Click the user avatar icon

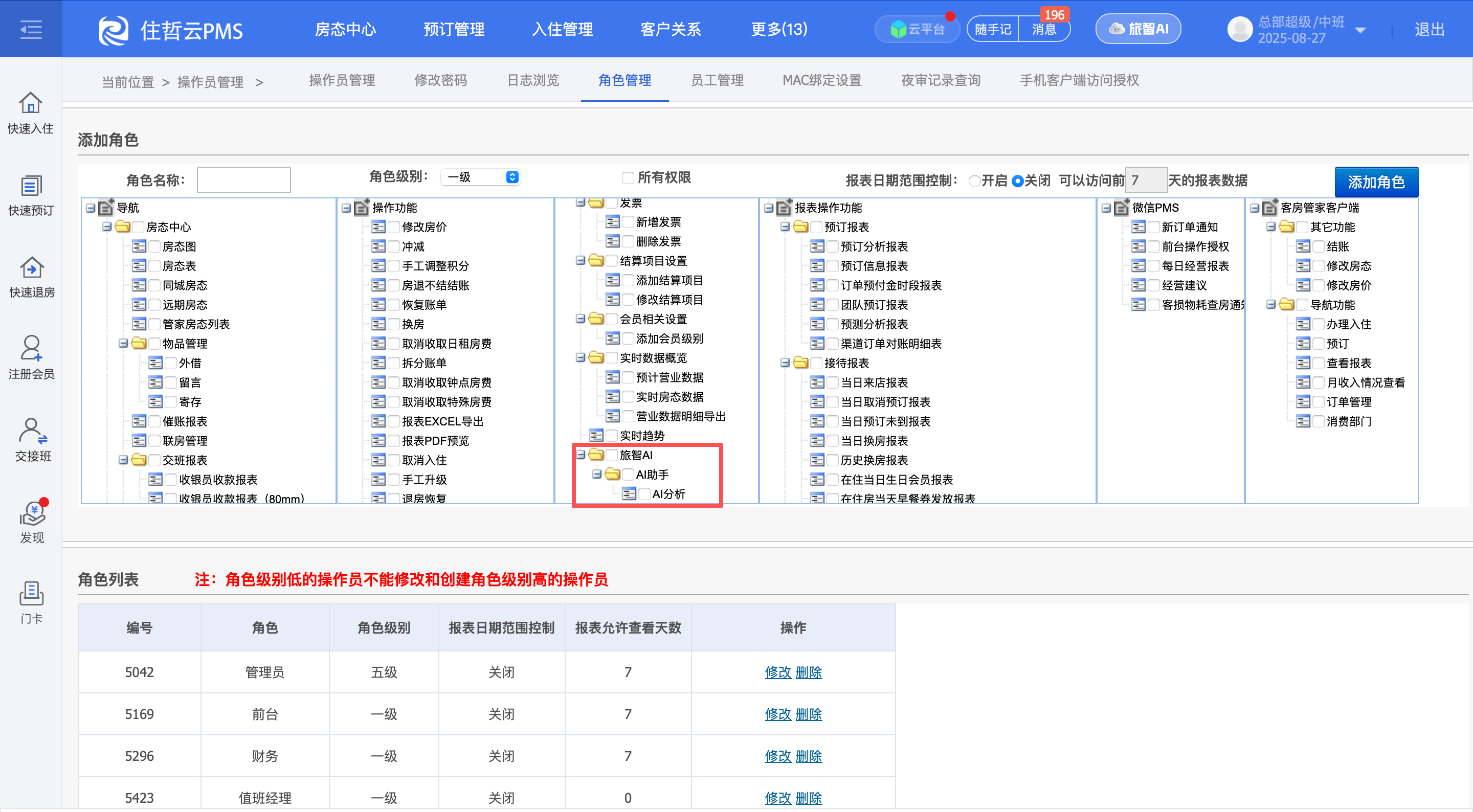pos(1240,29)
